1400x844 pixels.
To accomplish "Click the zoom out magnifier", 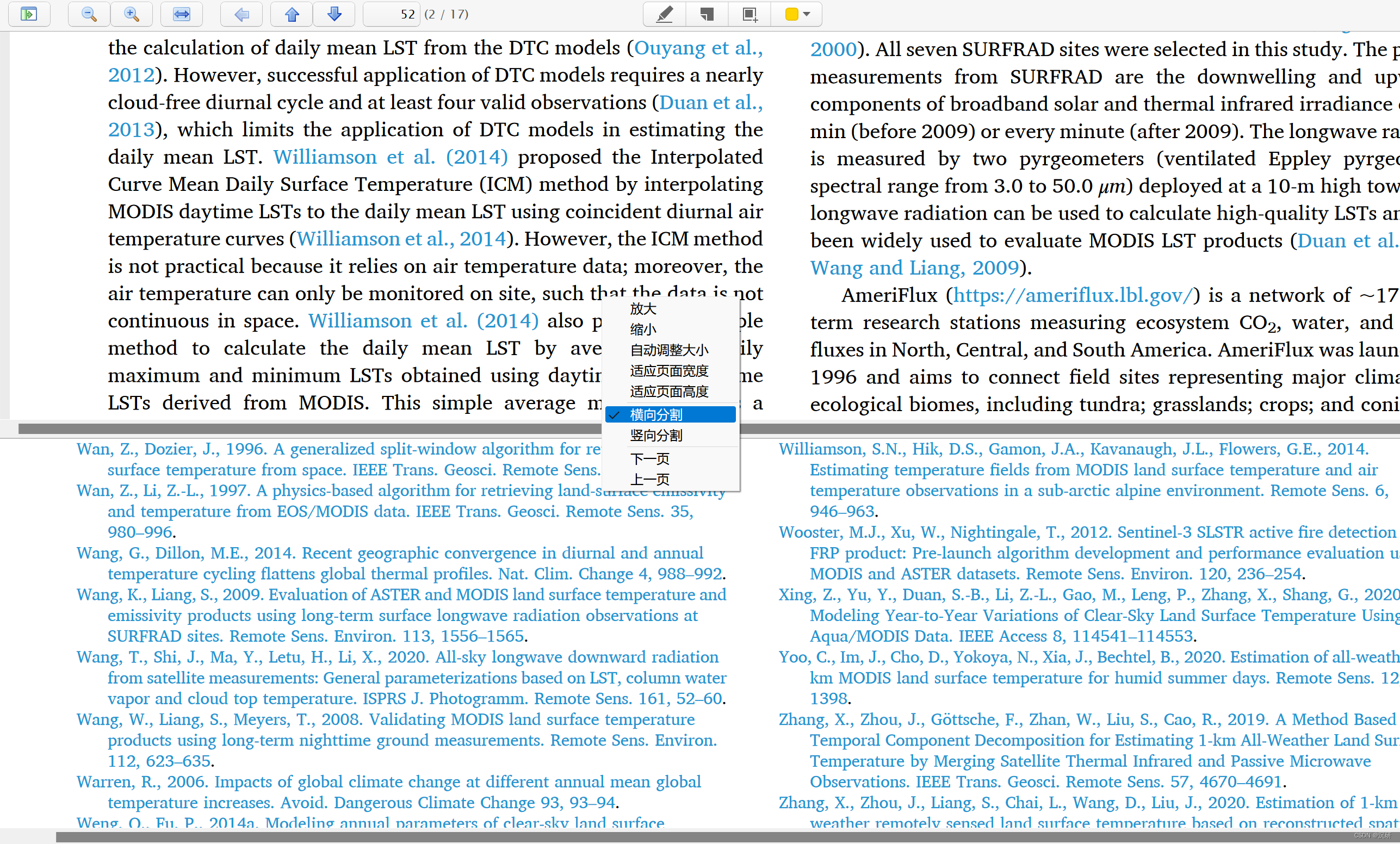I will (x=89, y=14).
